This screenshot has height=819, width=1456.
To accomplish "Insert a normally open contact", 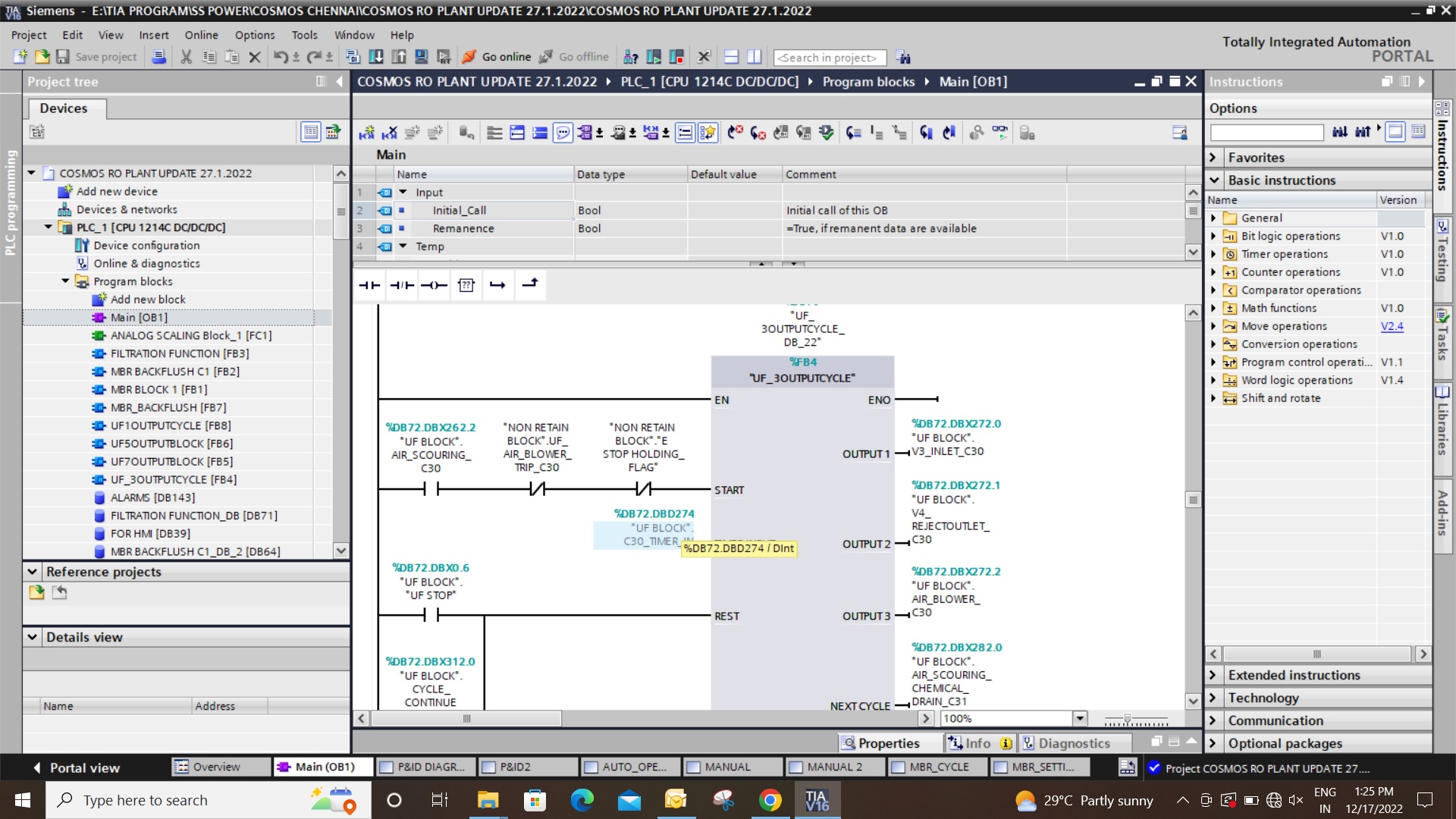I will [369, 285].
